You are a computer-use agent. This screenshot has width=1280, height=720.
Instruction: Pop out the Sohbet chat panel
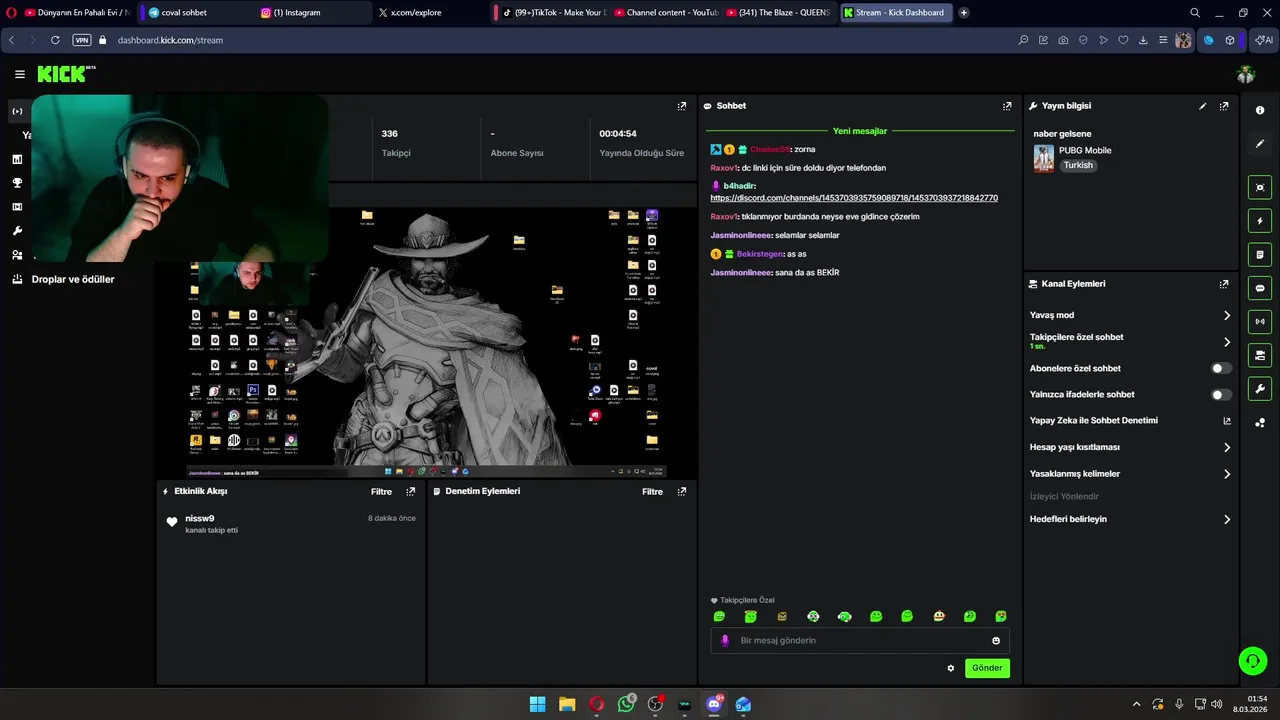pos(1007,106)
